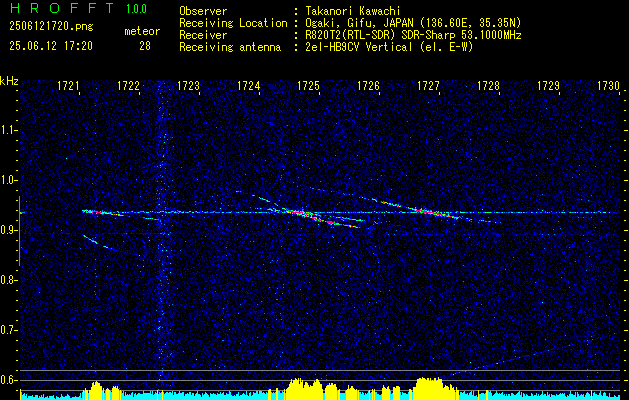Click time marker 1727
This screenshot has height=400, width=629.
coord(428,85)
